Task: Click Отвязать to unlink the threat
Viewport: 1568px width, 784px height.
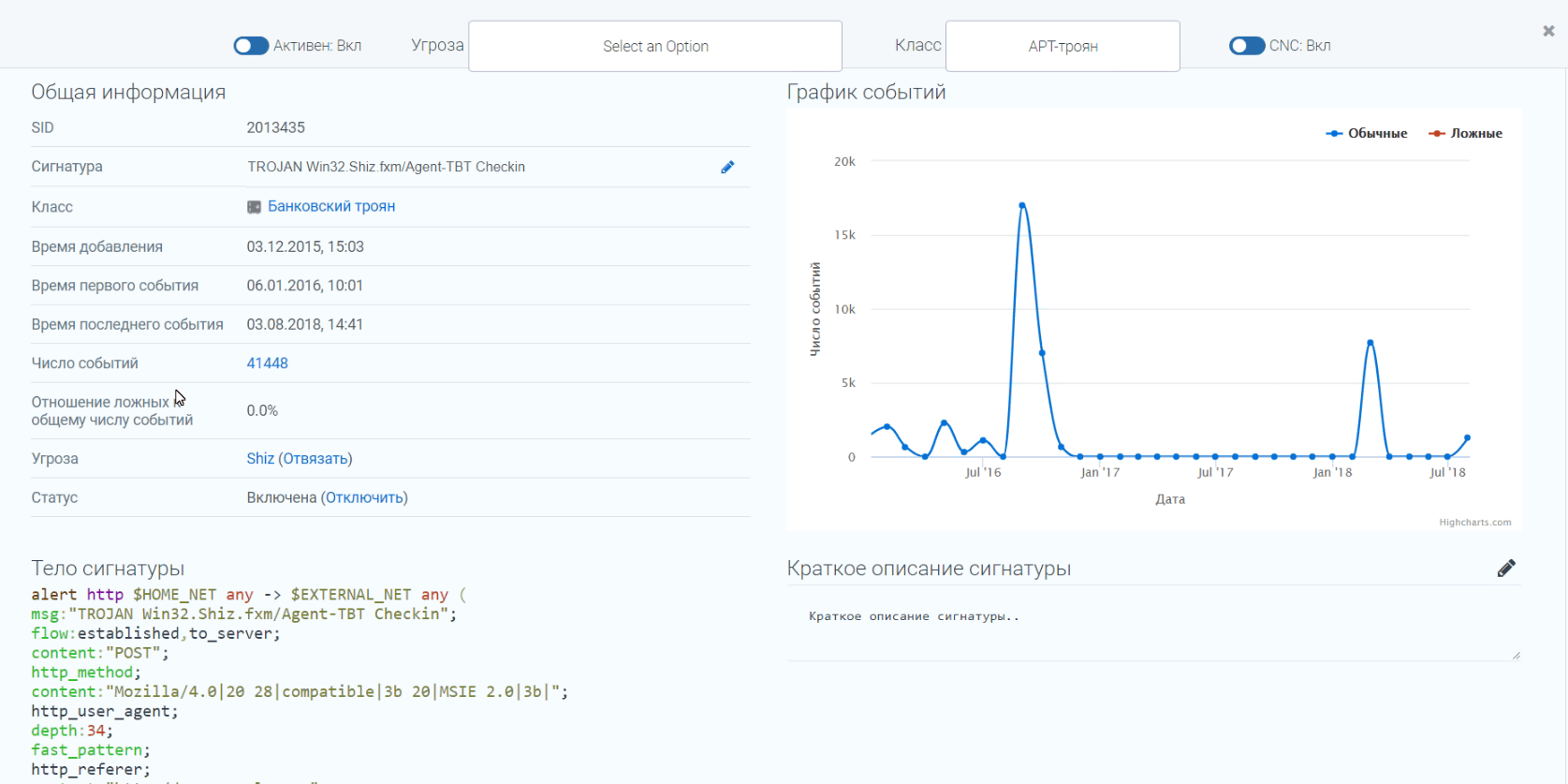Action: pyautogui.click(x=315, y=459)
